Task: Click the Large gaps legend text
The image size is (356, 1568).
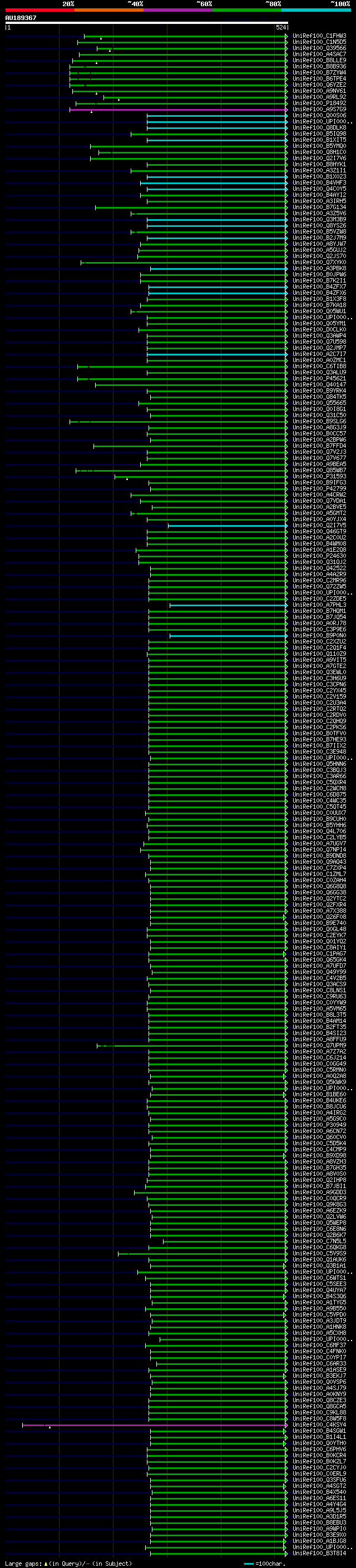Action: click(67, 1563)
